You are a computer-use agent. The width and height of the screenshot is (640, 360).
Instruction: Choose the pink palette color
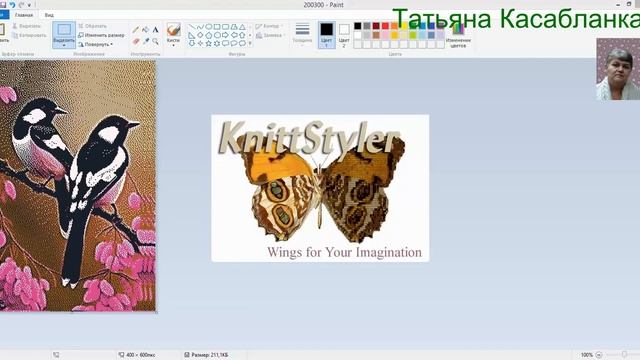(x=385, y=35)
